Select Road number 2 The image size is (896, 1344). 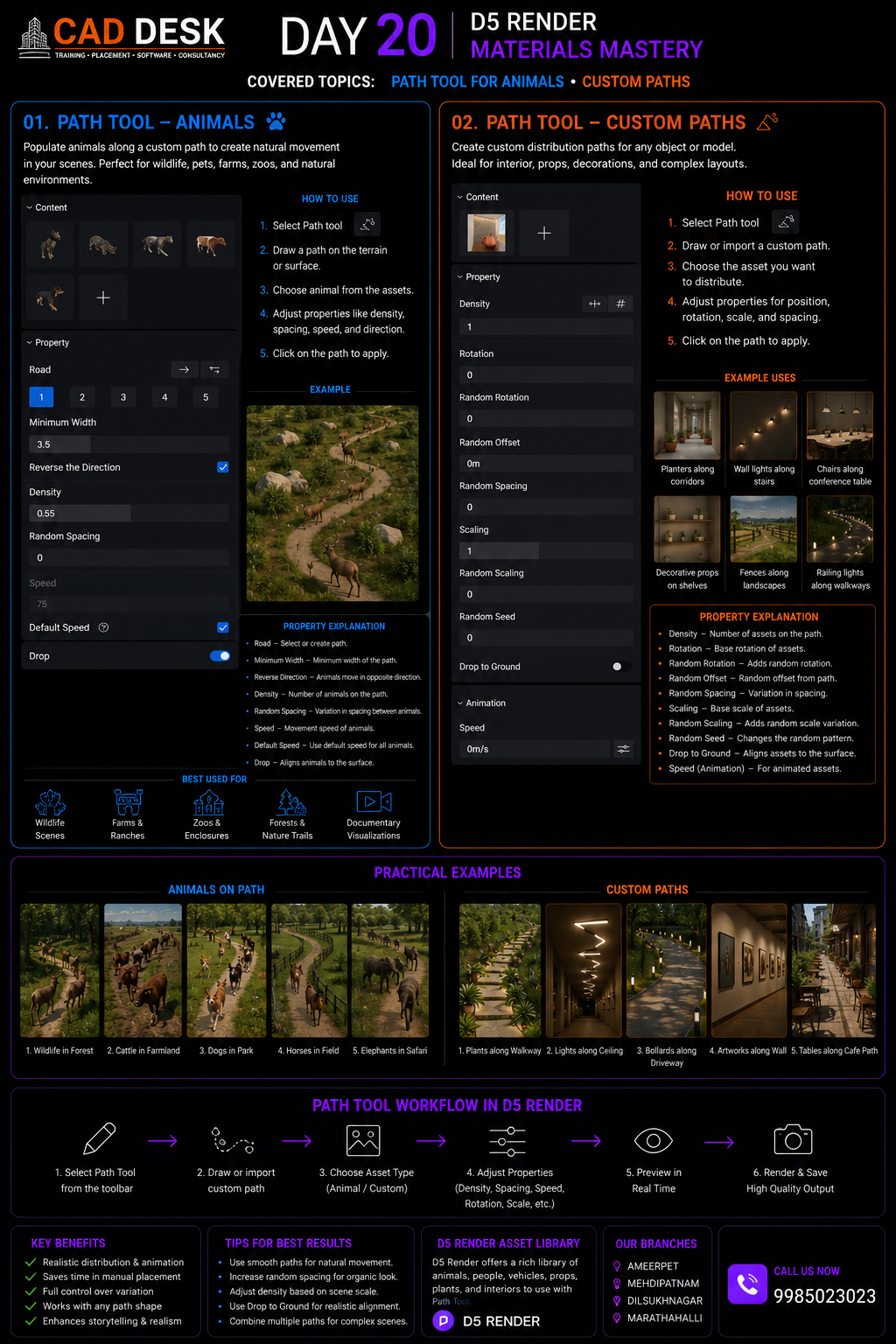coord(82,397)
